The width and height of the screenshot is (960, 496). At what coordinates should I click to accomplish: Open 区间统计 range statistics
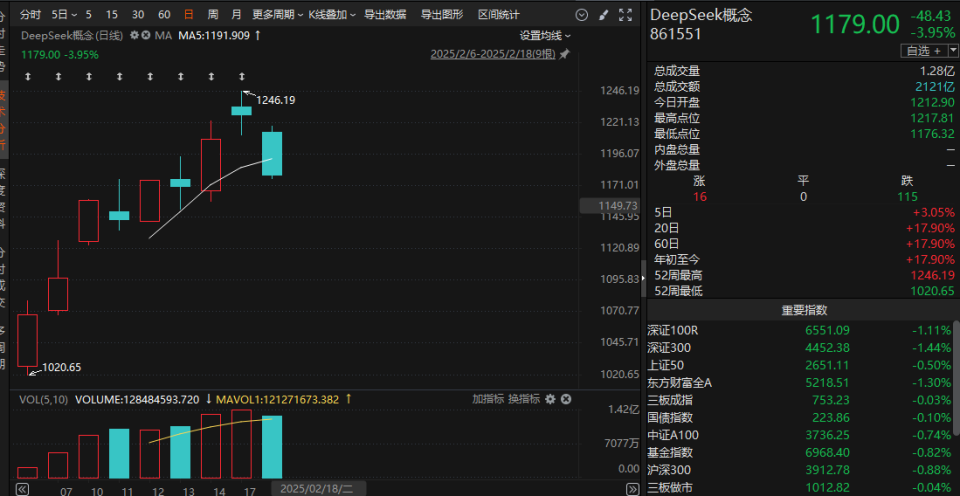(499, 15)
